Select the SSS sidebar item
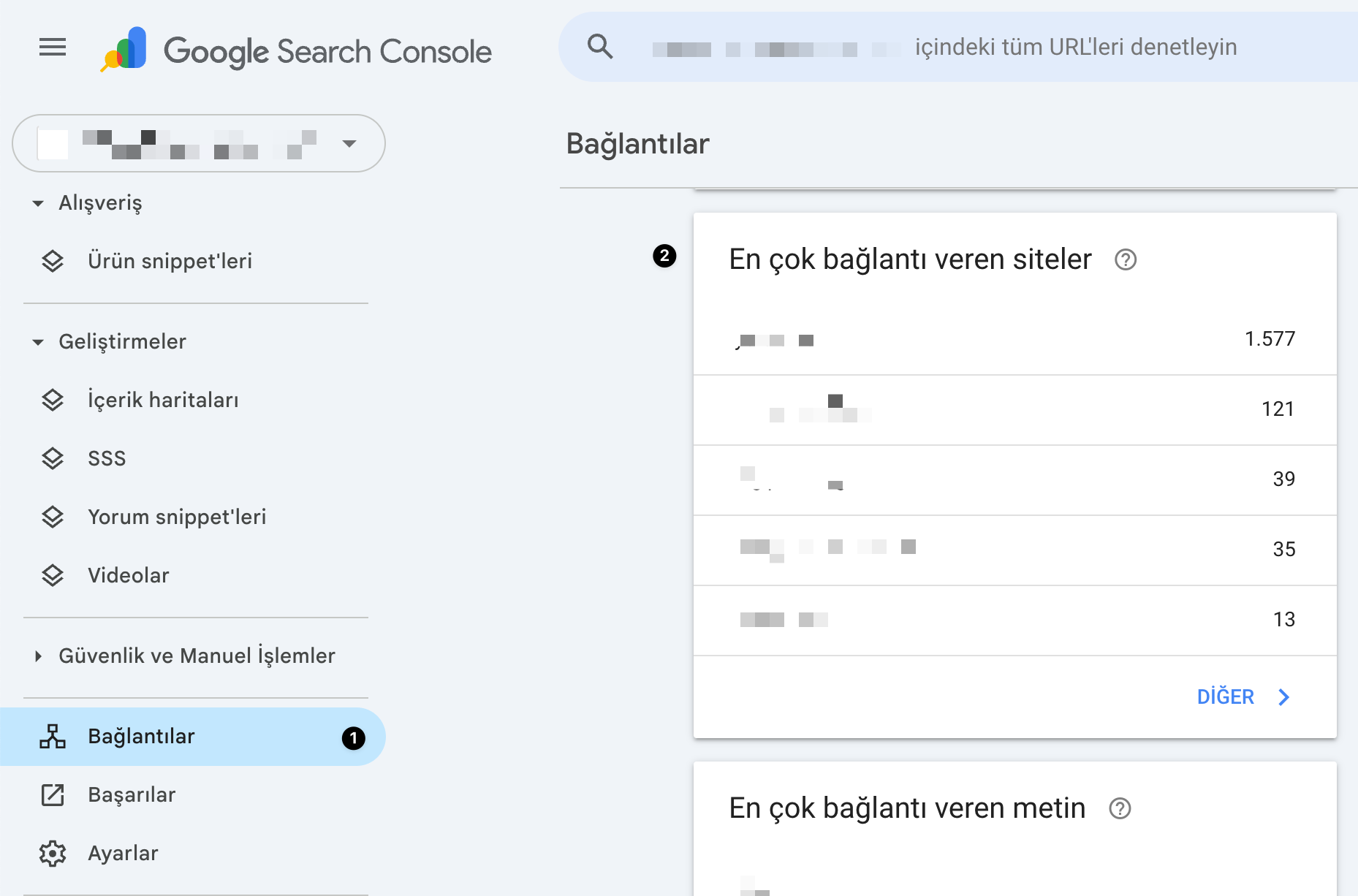This screenshot has height=896, width=1358. pos(107,458)
